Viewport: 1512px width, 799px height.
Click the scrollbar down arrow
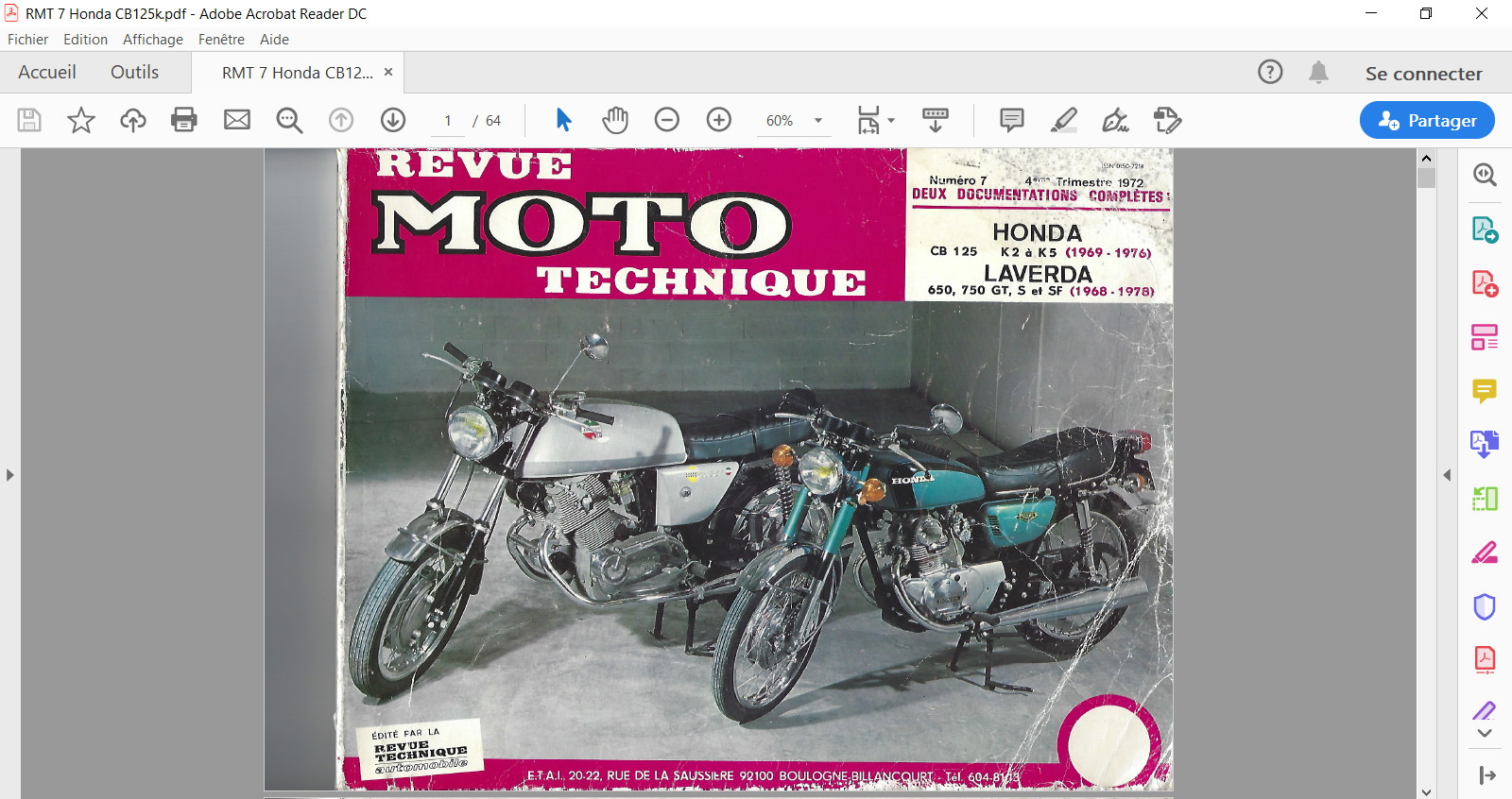pos(1427,791)
